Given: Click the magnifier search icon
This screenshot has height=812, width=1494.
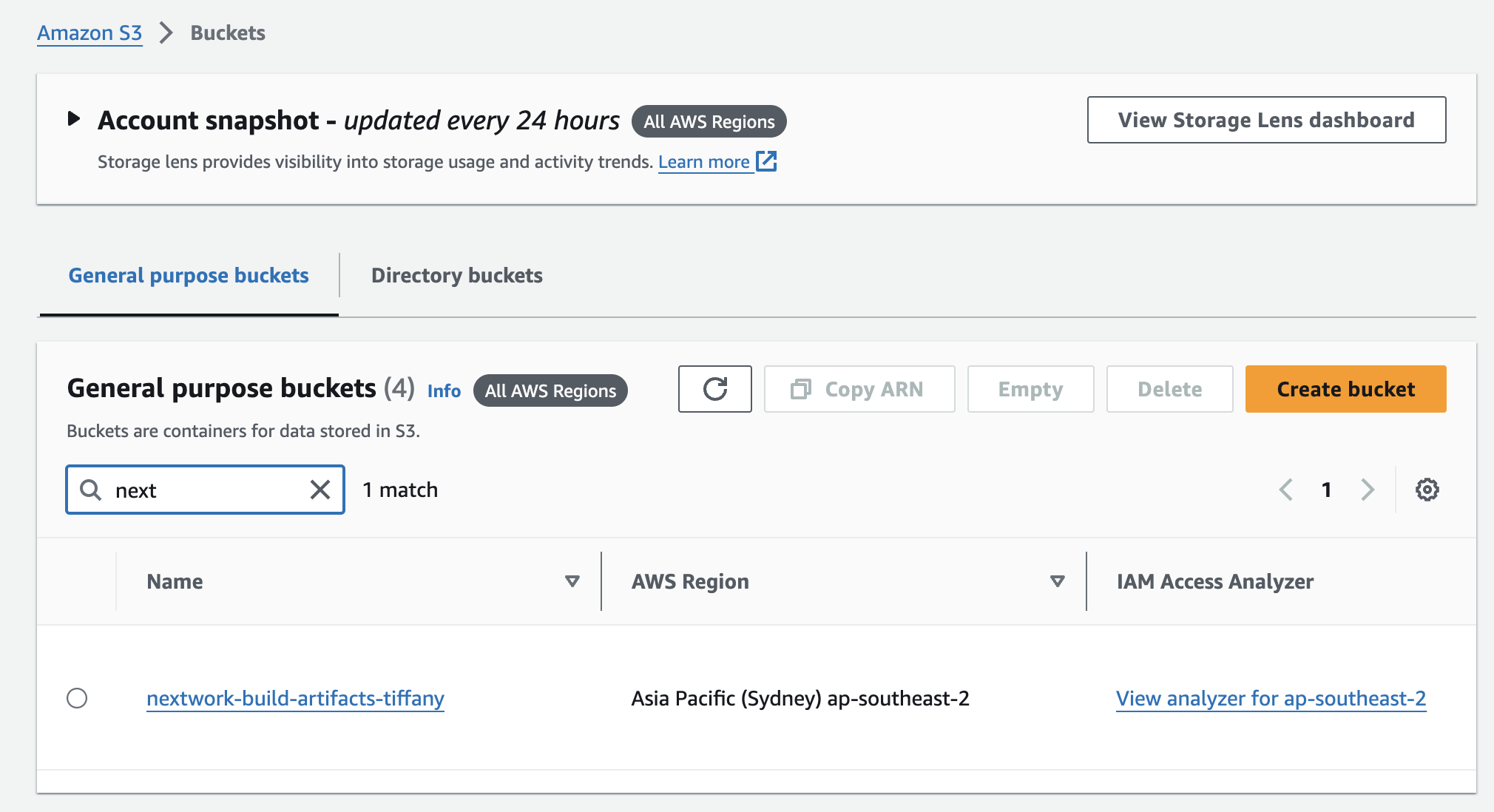Looking at the screenshot, I should click(91, 490).
